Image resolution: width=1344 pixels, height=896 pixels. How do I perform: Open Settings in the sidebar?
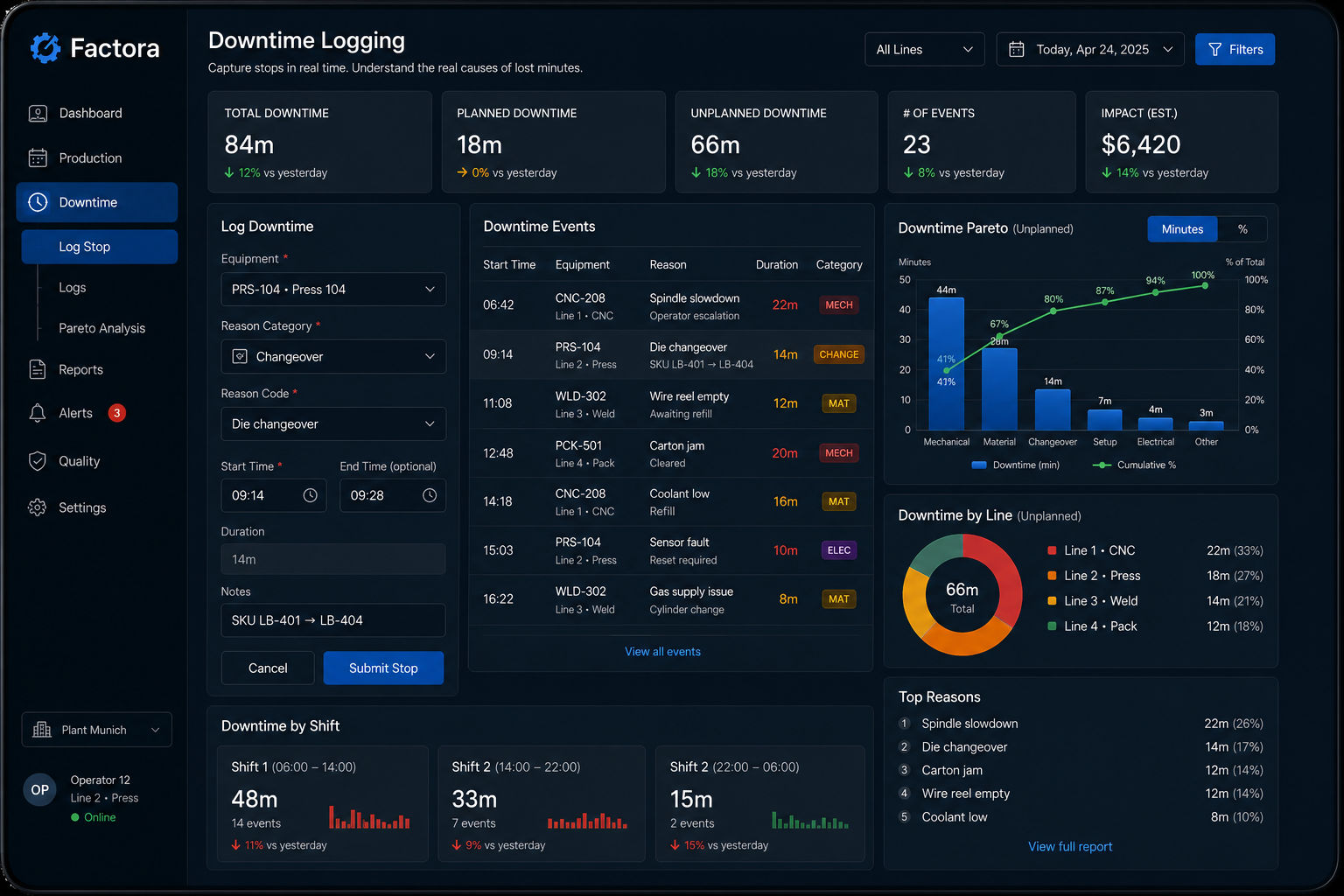(x=96, y=507)
